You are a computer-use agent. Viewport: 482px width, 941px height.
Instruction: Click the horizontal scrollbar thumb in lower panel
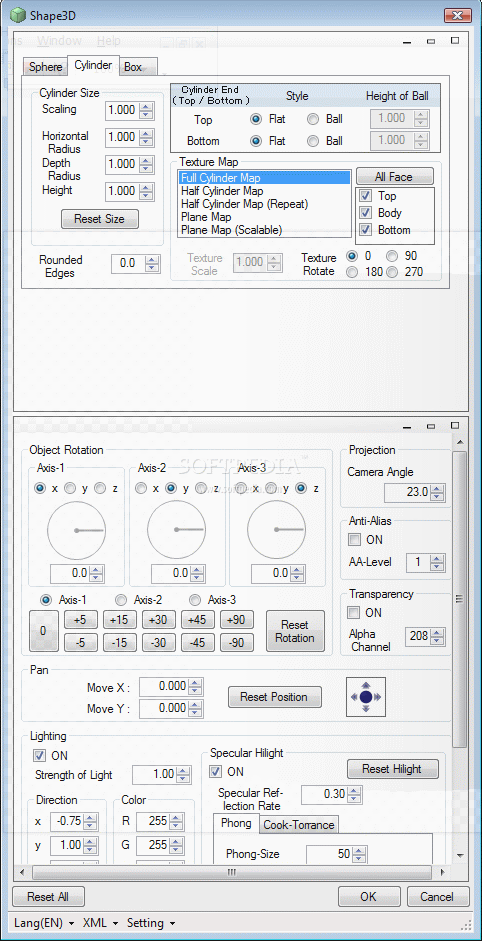point(232,871)
